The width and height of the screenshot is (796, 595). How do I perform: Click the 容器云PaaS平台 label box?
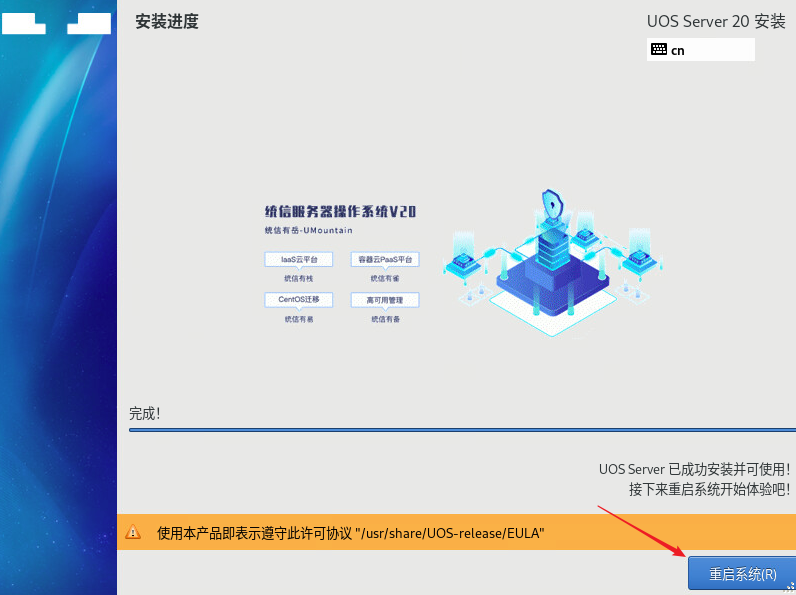click(x=385, y=259)
